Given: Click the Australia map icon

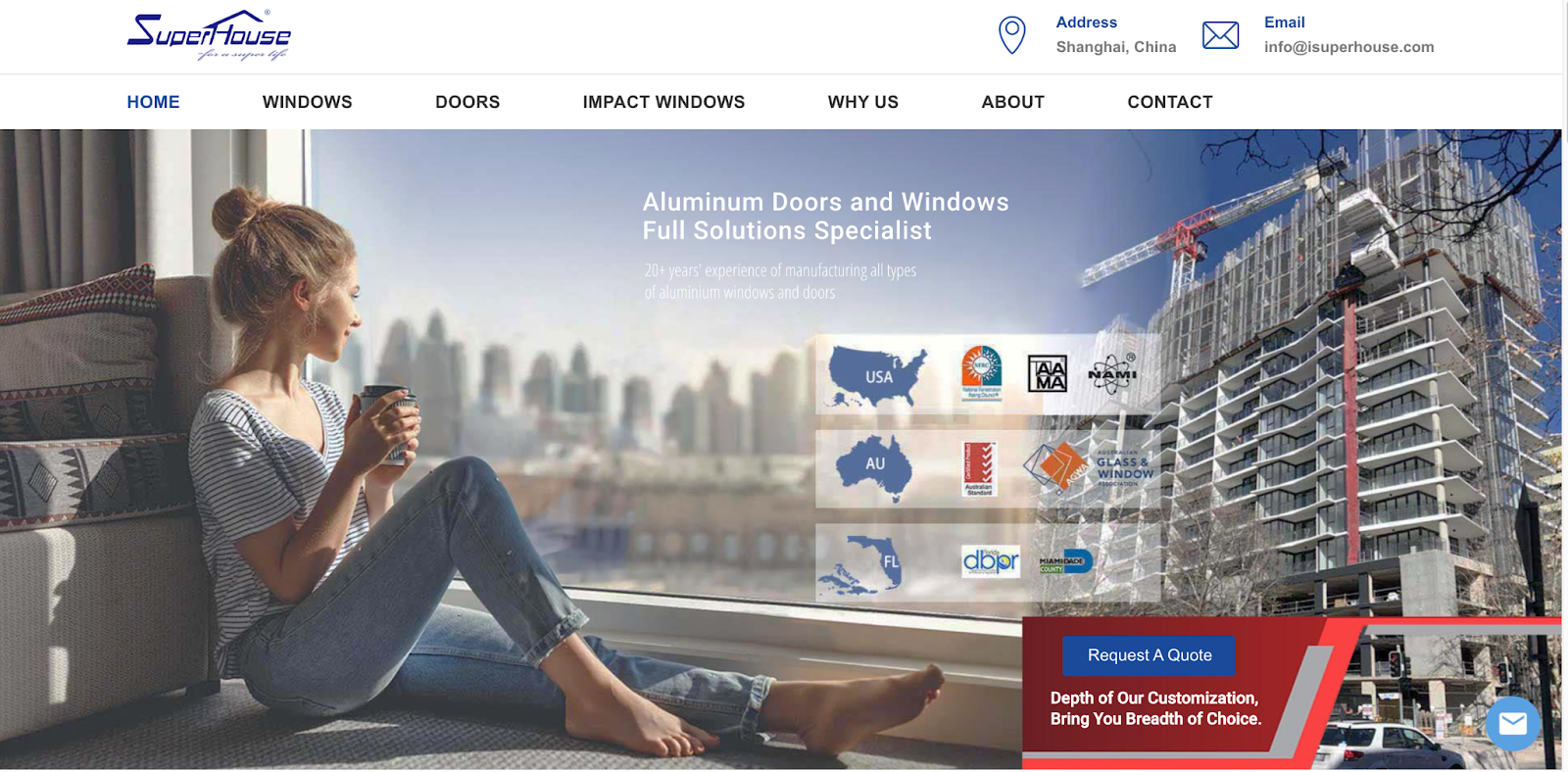Looking at the screenshot, I should tap(874, 467).
